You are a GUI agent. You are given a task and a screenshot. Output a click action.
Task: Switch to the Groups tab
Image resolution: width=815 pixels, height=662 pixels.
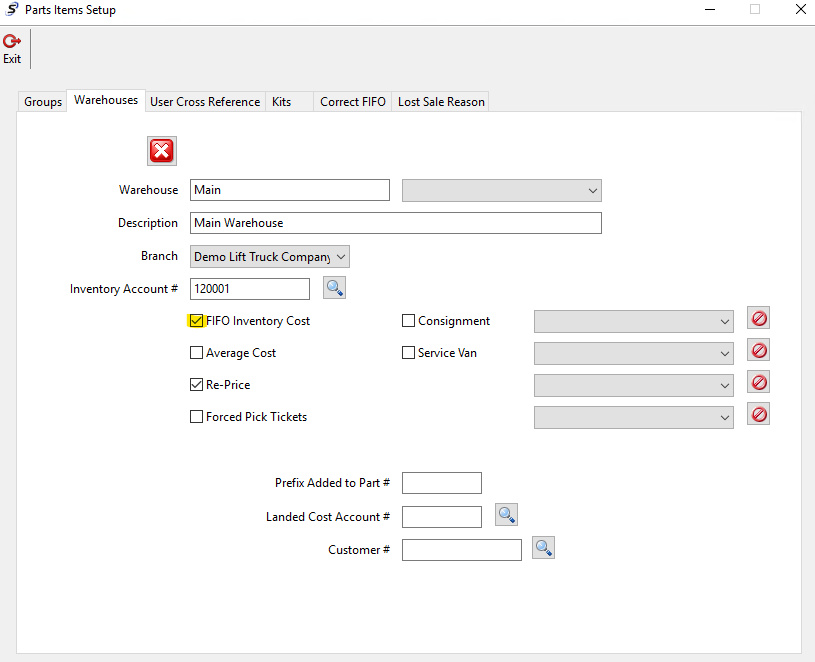(x=43, y=102)
